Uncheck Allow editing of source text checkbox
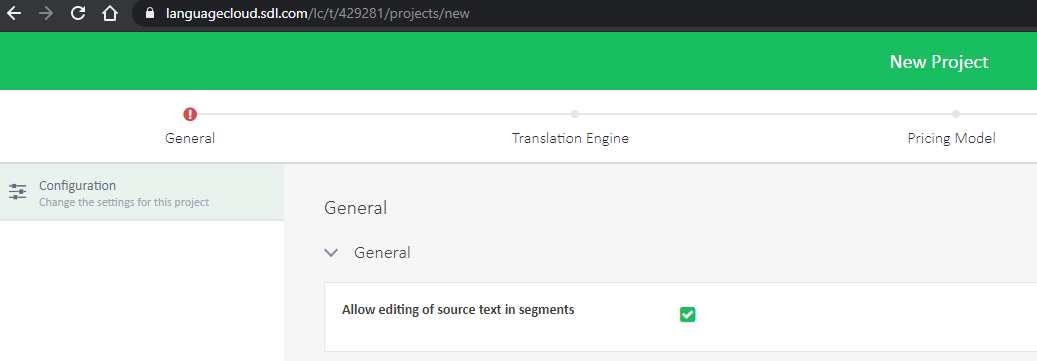 click(688, 315)
